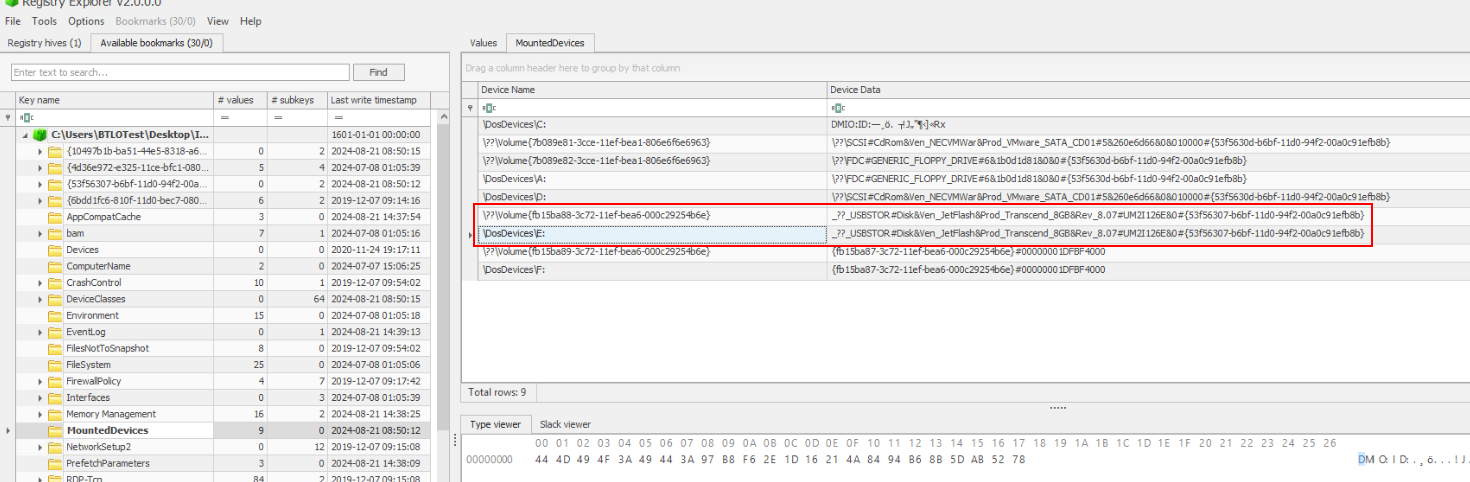Click the AppCompatCache folder icon
This screenshot has height=482, width=1470.
(55, 217)
